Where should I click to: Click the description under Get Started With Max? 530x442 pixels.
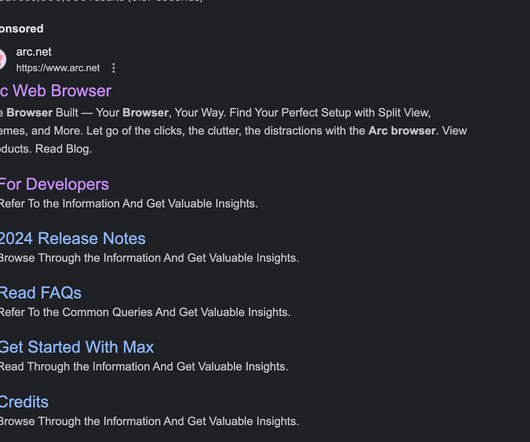[144, 367]
